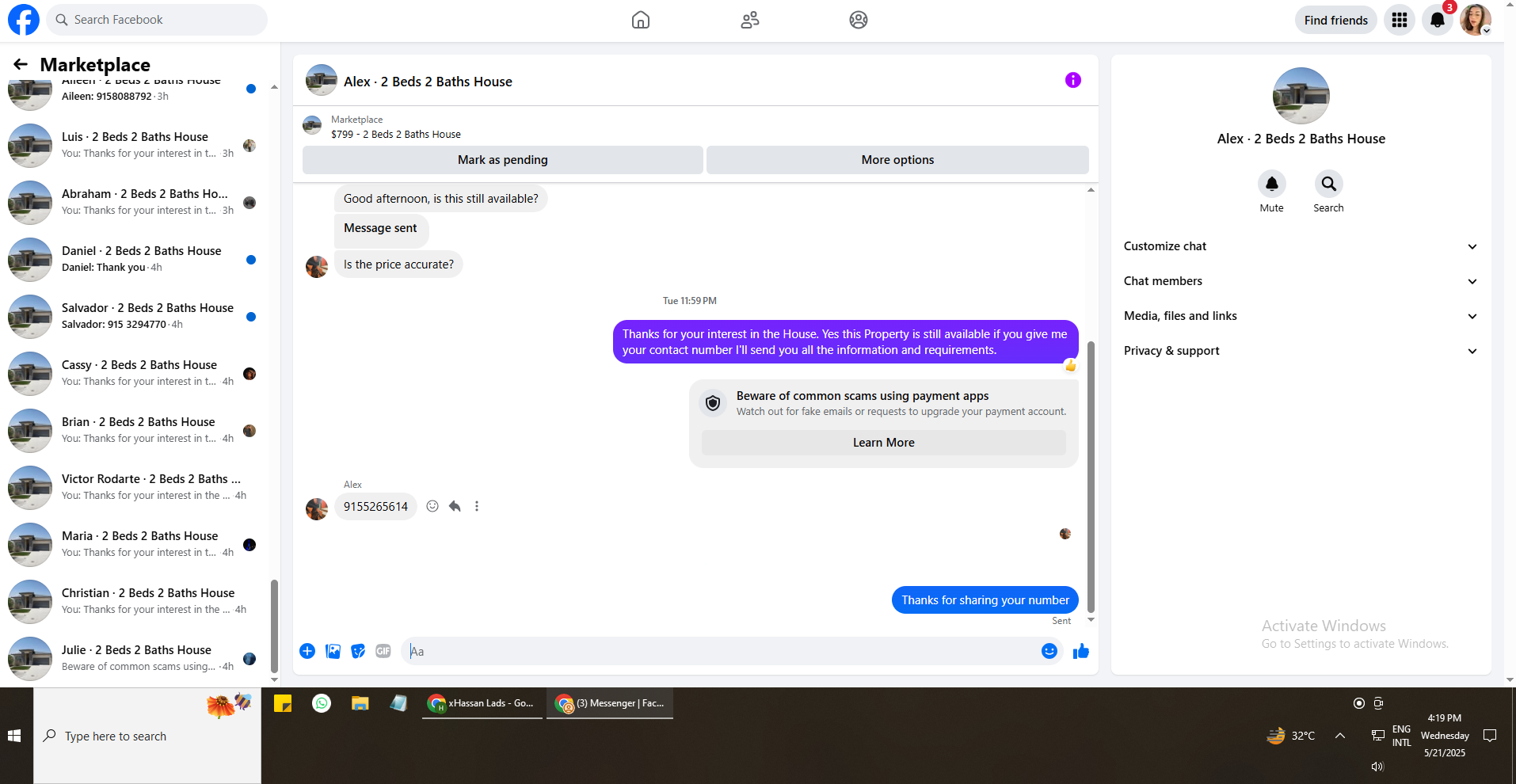Open the Abraham conversation

[x=135, y=203]
